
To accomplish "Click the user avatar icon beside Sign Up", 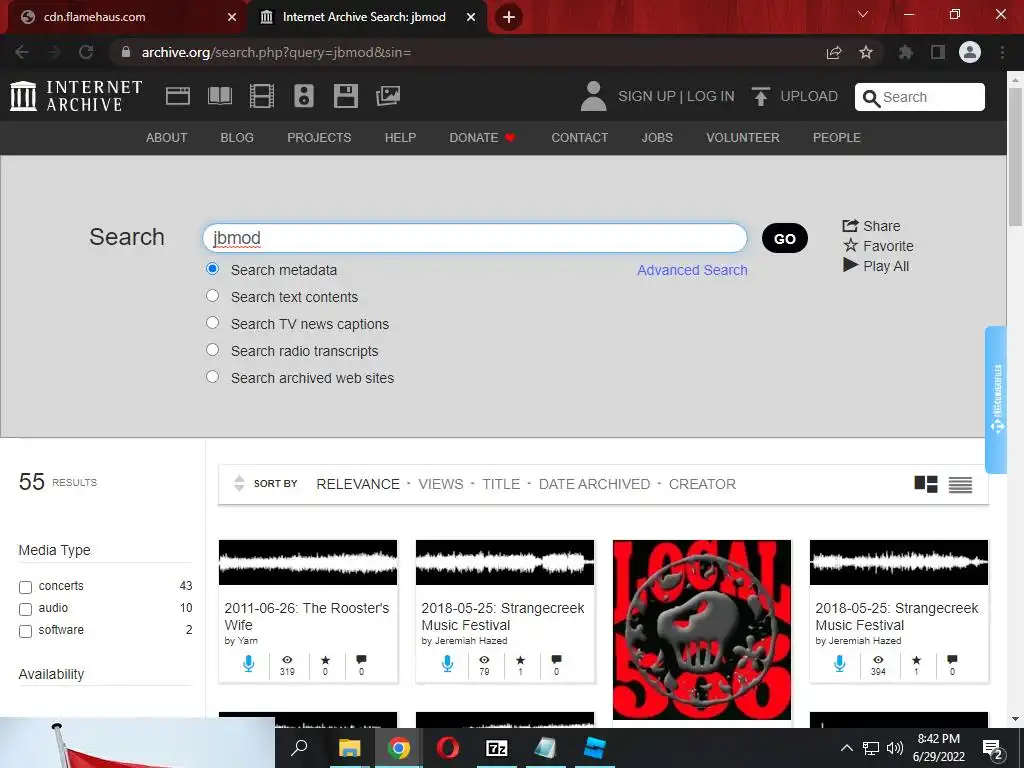I will point(593,96).
